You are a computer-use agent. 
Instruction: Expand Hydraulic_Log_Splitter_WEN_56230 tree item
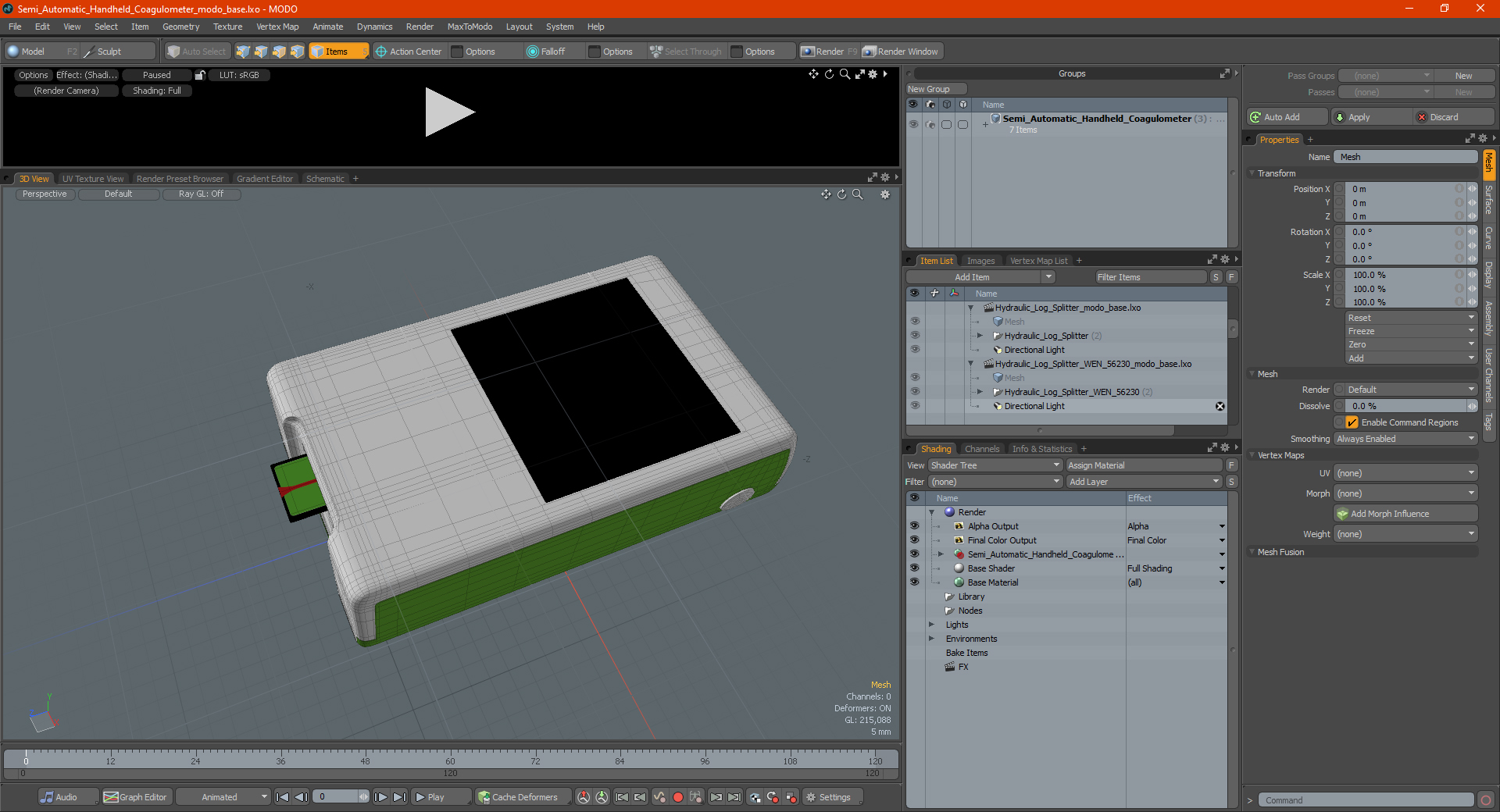tap(980, 392)
